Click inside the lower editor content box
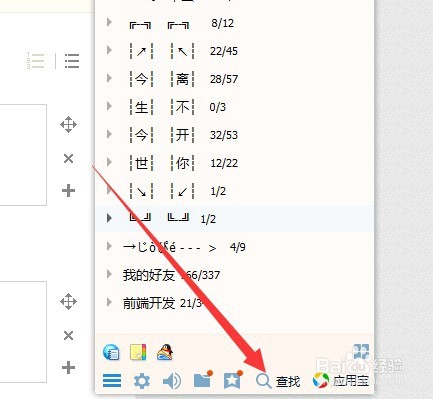This screenshot has width=433, height=399. click(23, 332)
